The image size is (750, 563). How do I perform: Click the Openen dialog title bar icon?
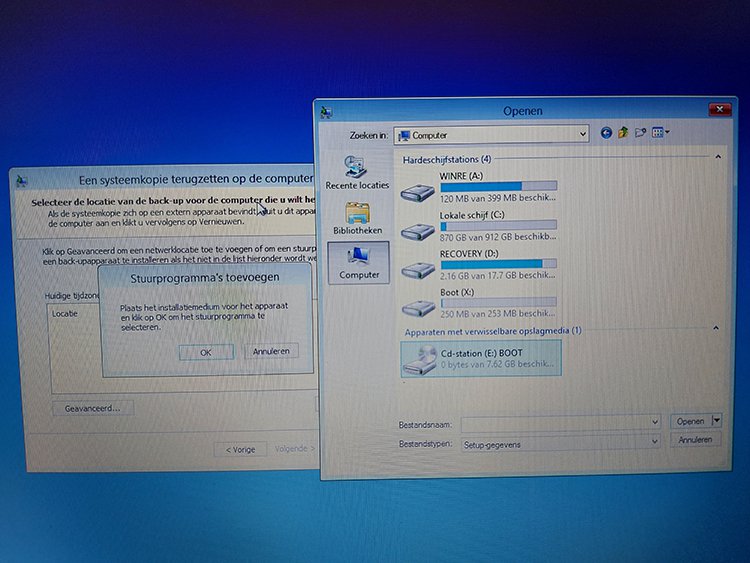pos(327,112)
